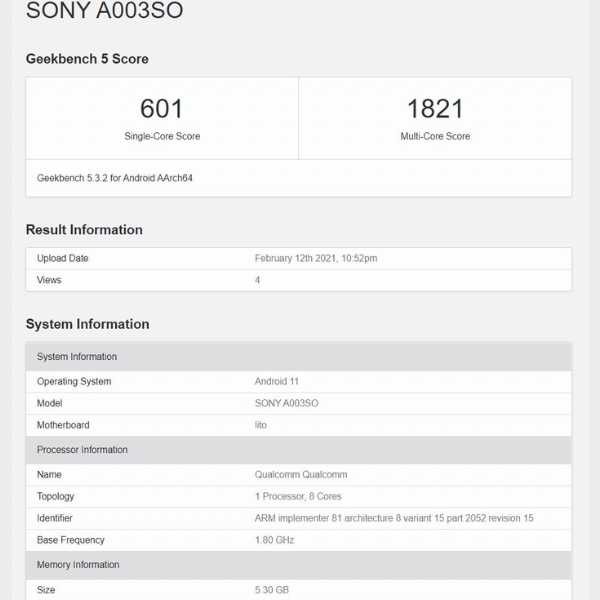Image resolution: width=600 pixels, height=600 pixels.
Task: Click the Memory Information header row
Action: pyautogui.click(x=298, y=565)
